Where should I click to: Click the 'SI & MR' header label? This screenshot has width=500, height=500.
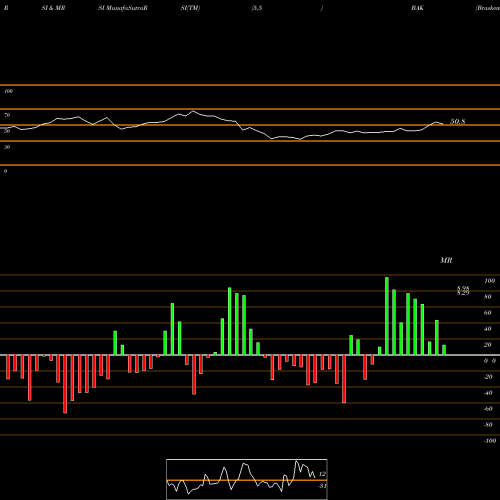point(53,8)
